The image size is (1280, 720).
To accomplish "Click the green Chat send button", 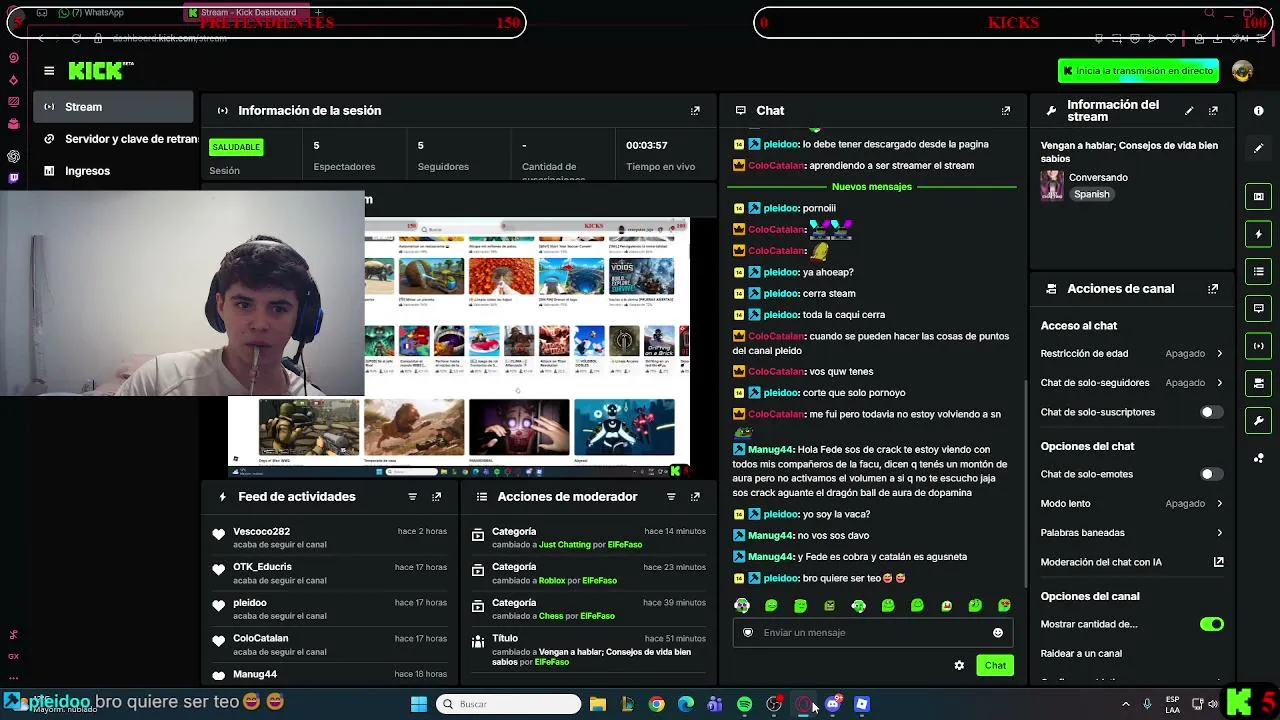I will pyautogui.click(x=995, y=666).
